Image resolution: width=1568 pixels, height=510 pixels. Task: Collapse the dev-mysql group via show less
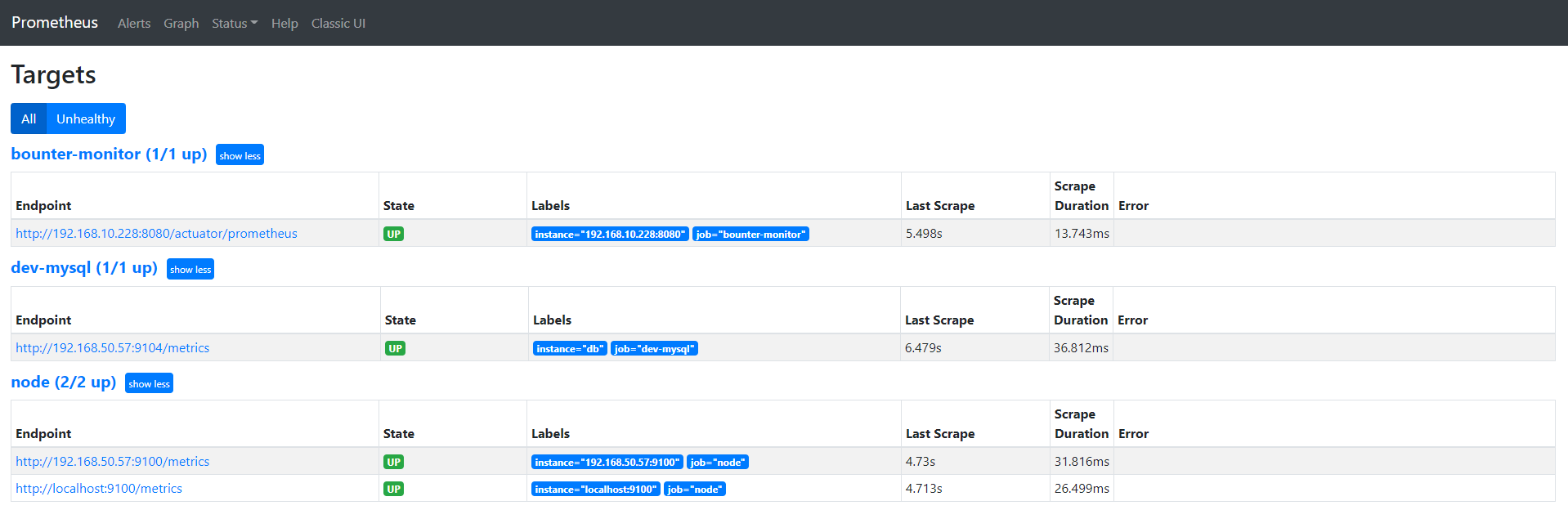[x=190, y=270]
